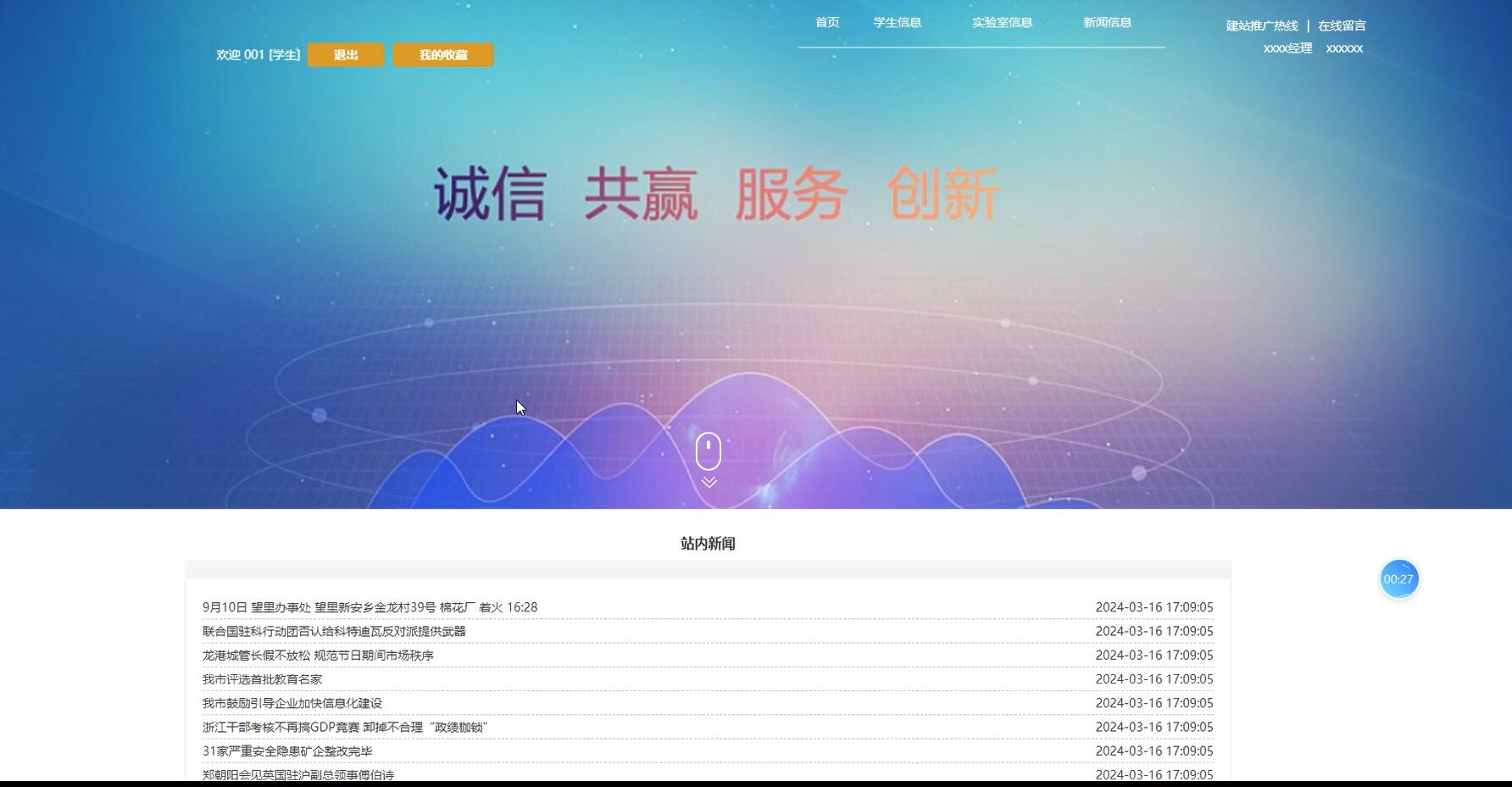Open 我的收藏 (my favorites)
This screenshot has width=1512, height=787.
coord(442,54)
